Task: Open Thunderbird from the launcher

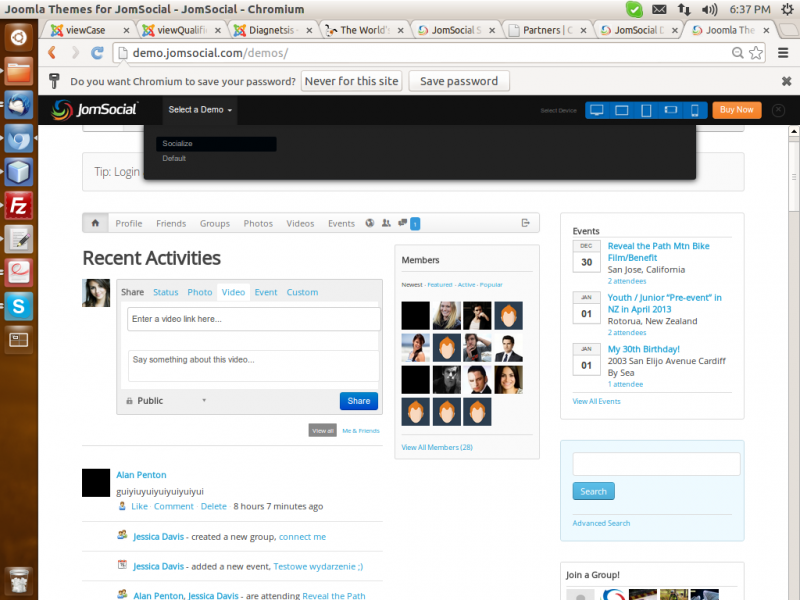Action: point(19,105)
